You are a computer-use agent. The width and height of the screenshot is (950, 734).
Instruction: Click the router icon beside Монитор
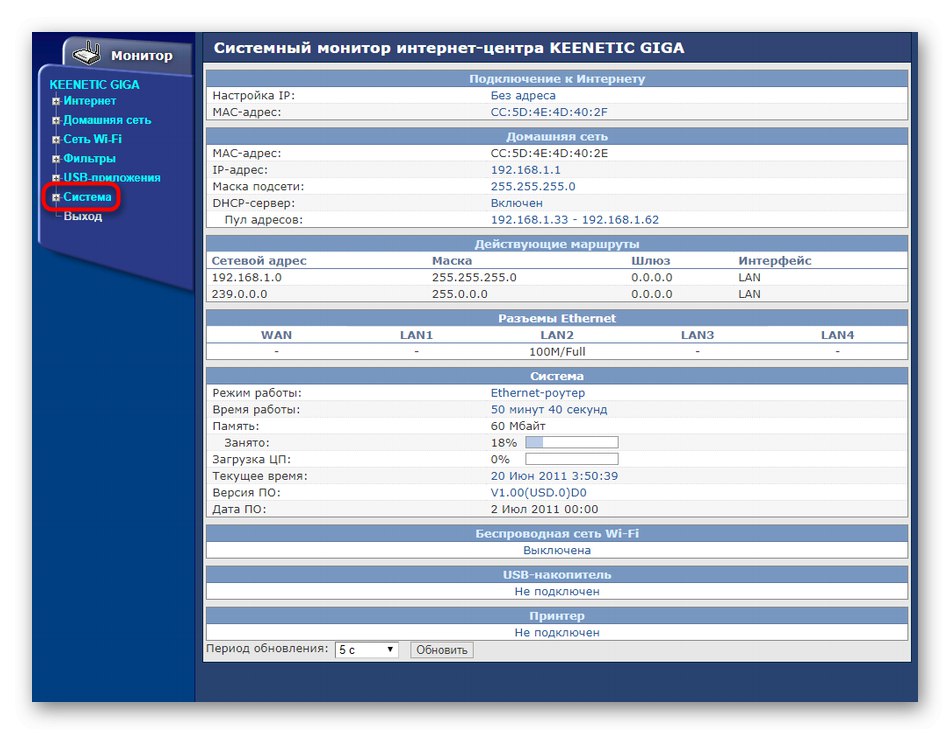click(87, 53)
